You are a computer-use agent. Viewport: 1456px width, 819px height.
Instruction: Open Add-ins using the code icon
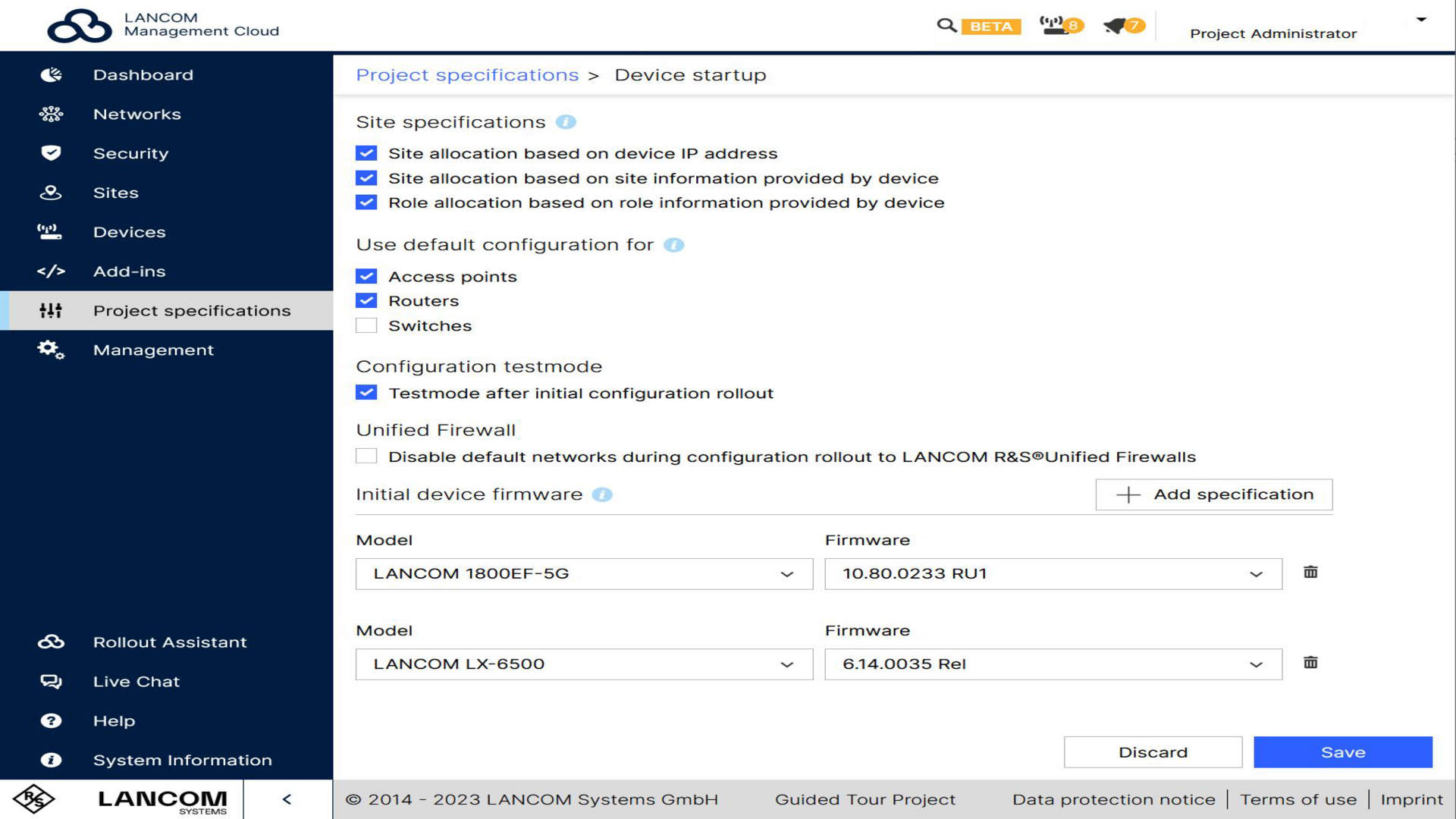[x=51, y=271]
